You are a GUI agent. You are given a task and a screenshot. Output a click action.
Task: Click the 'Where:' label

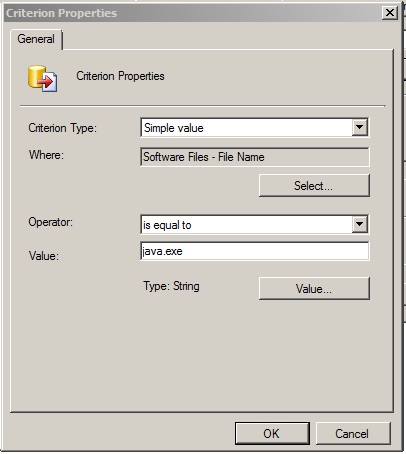(46, 155)
